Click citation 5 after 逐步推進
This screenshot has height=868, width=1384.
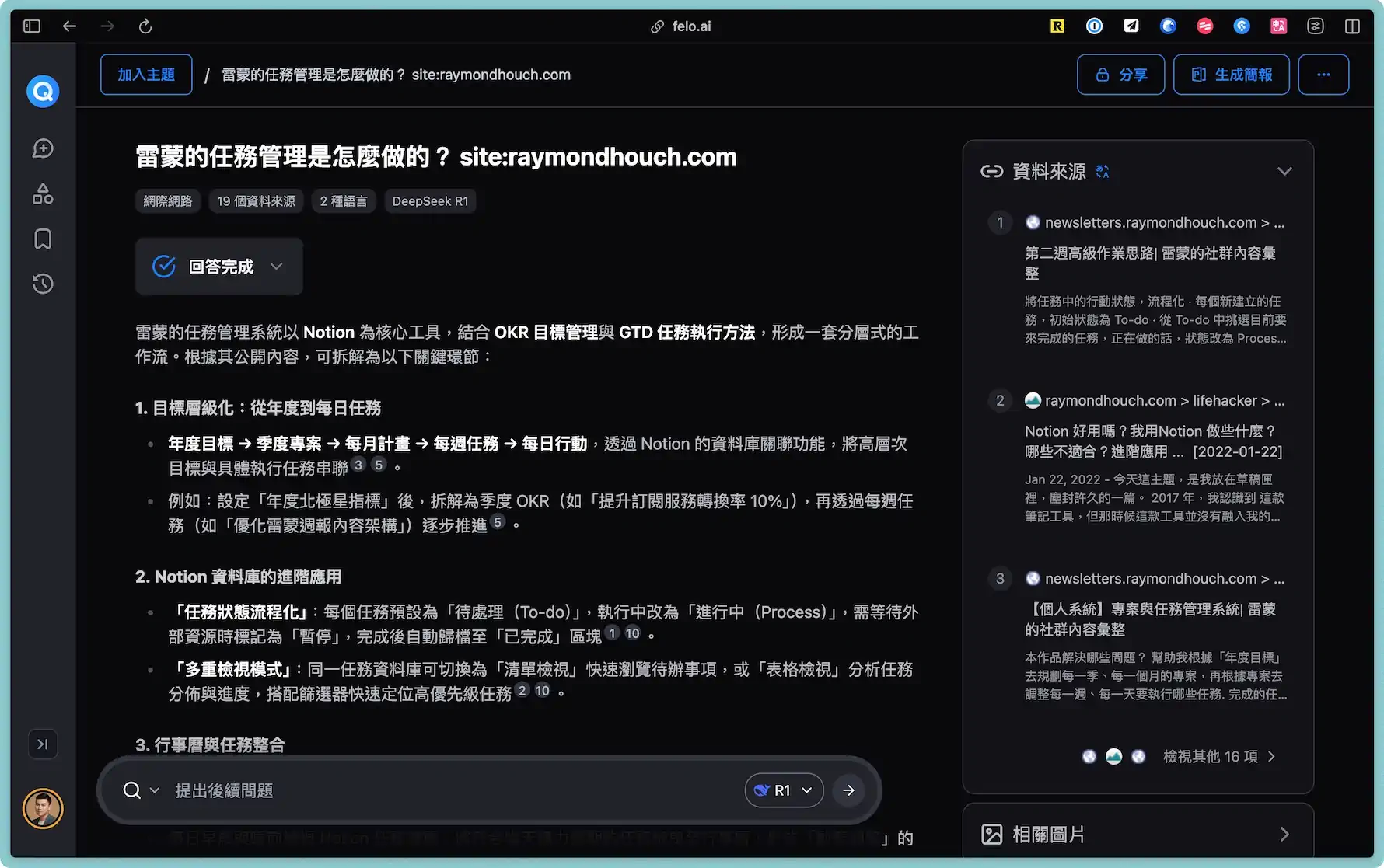pos(498,522)
